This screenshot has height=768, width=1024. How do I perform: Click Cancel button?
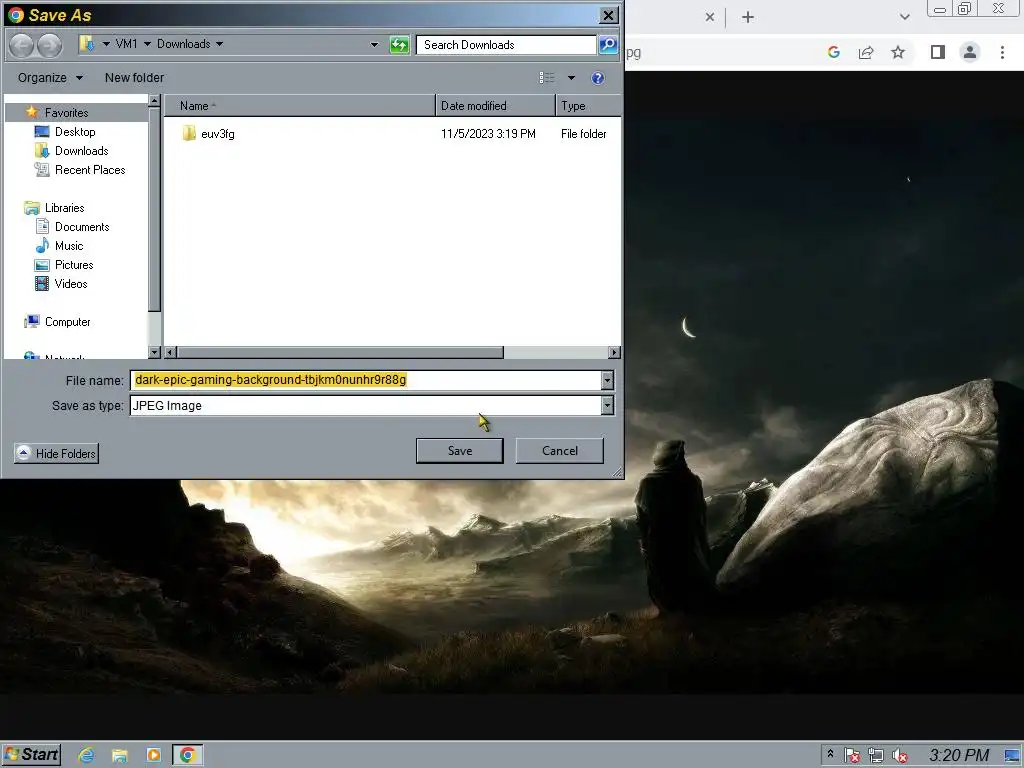pos(560,451)
